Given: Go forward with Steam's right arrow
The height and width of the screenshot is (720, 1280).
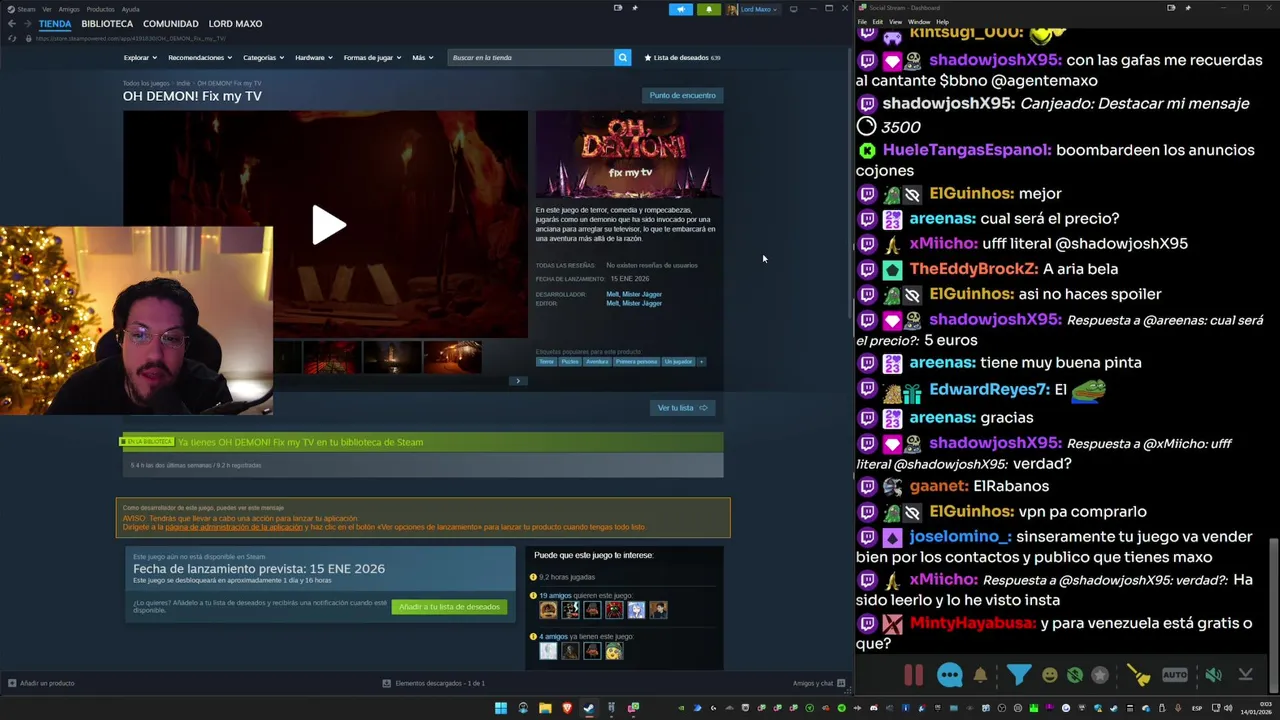Looking at the screenshot, I should pyautogui.click(x=28, y=24).
